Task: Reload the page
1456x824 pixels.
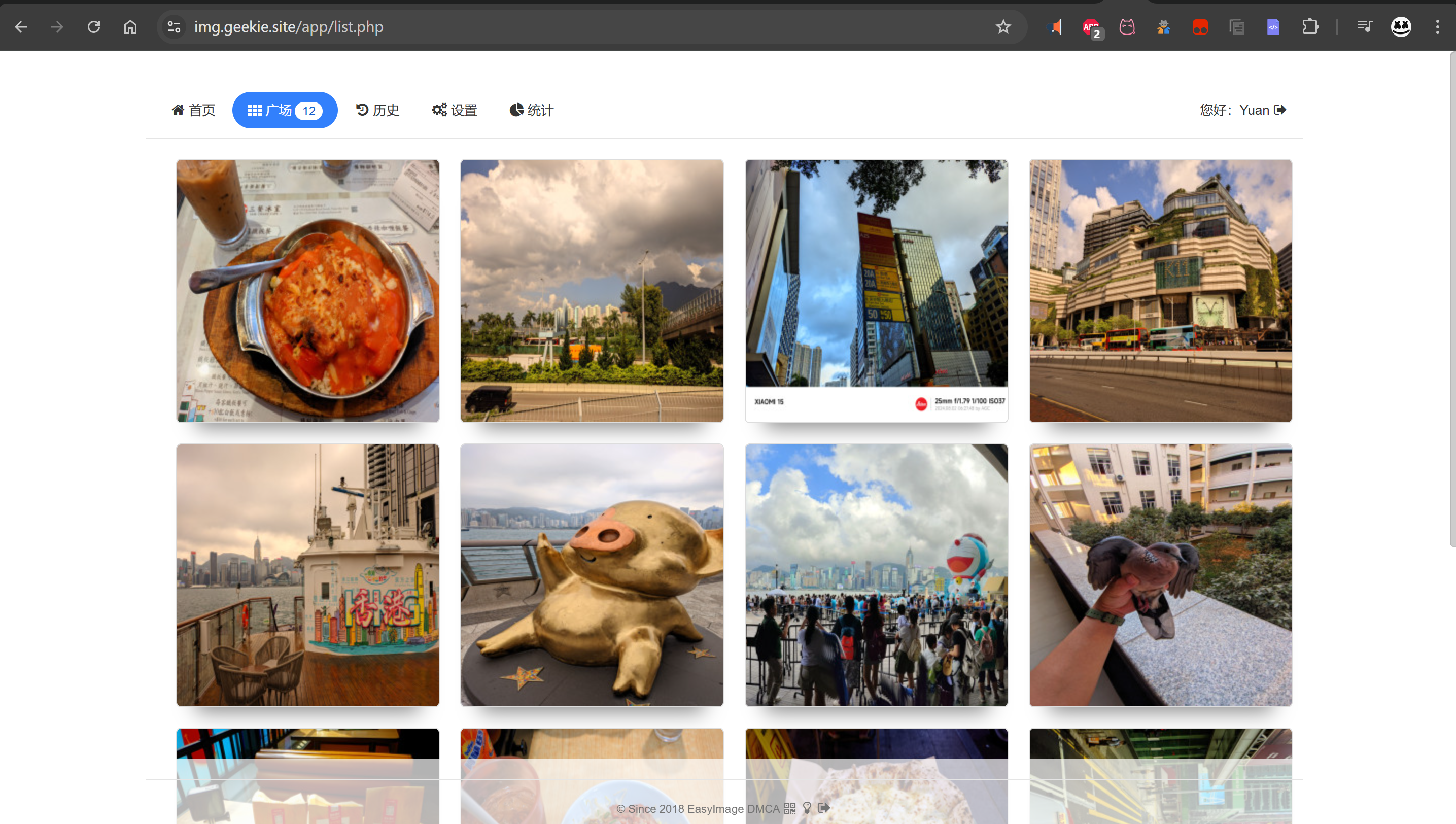Action: click(94, 26)
